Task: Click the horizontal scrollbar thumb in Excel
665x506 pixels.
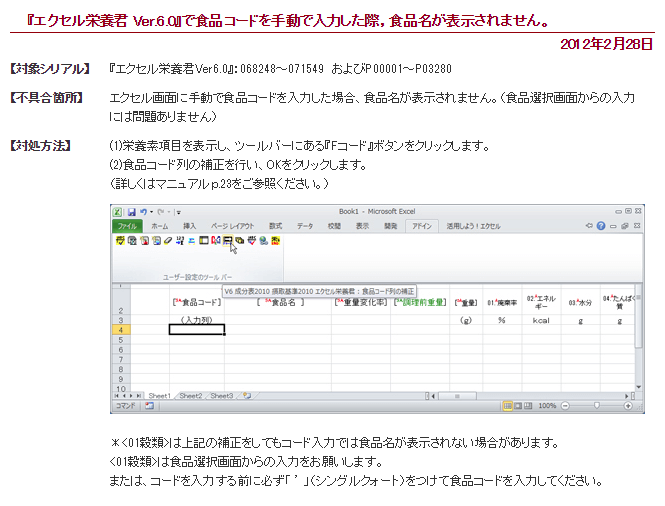Action: [x=457, y=396]
